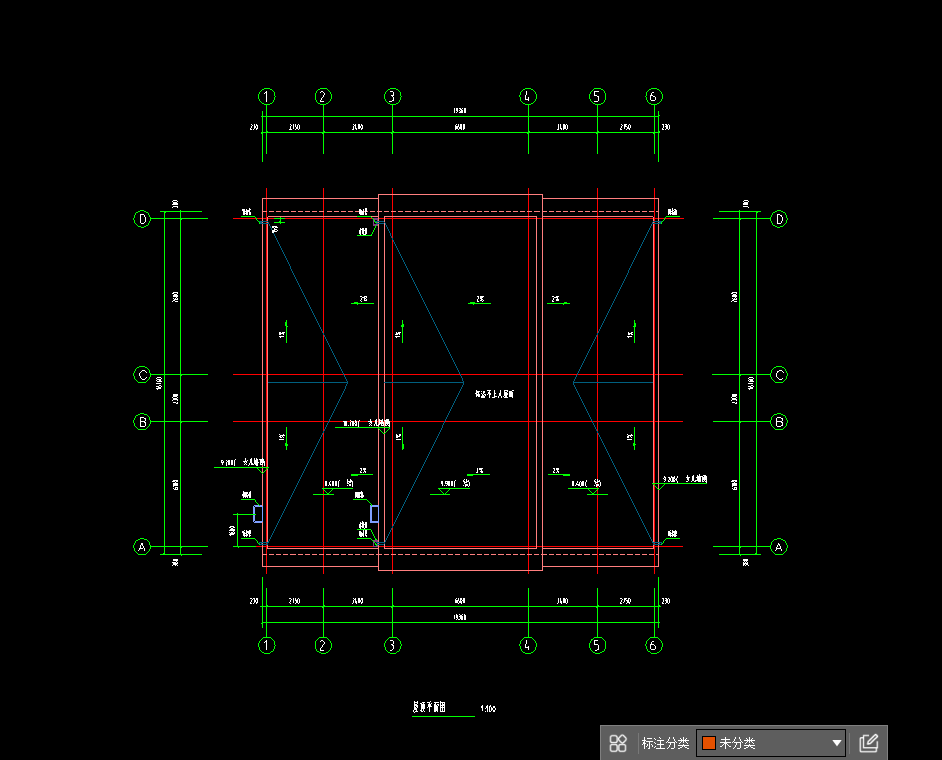Click the edit annotation pencil icon
Screen dimensions: 942x760
[x=869, y=743]
